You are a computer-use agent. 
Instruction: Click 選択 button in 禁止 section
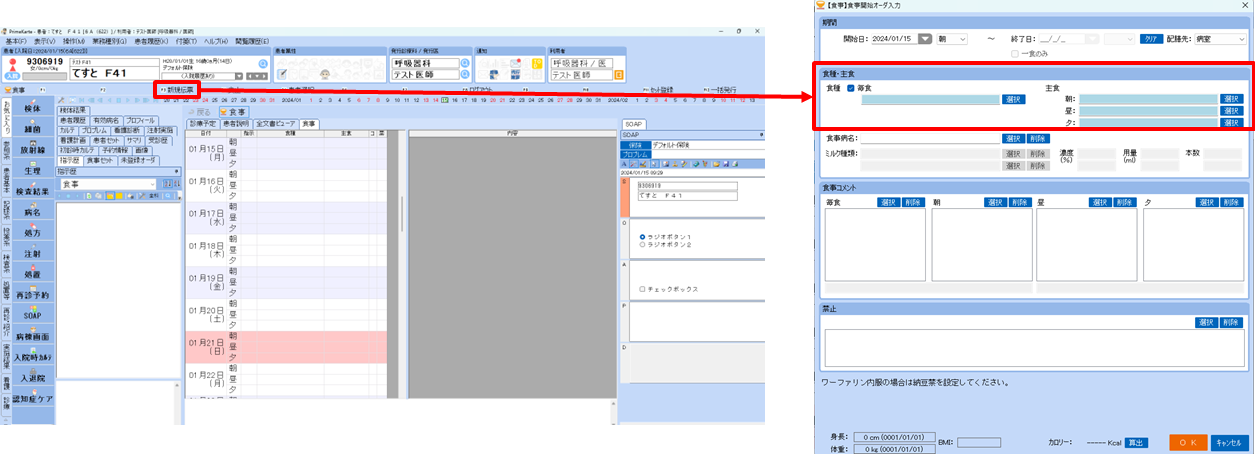(1206, 322)
